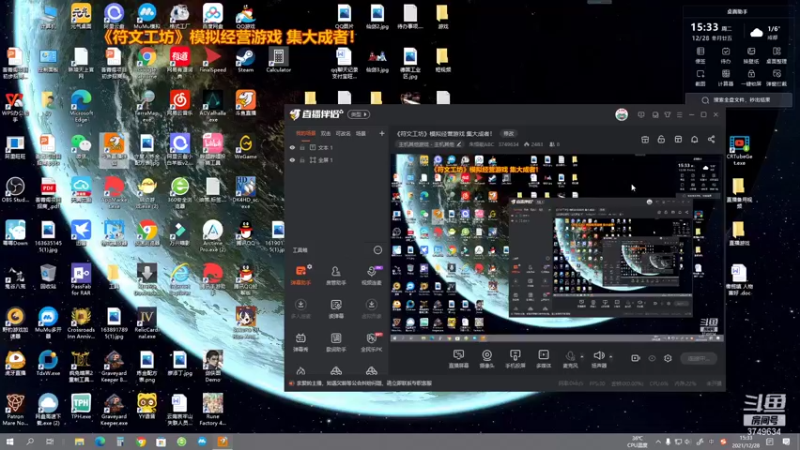
Task: Open the Google Chrome desktop shortcut
Action: point(147,63)
